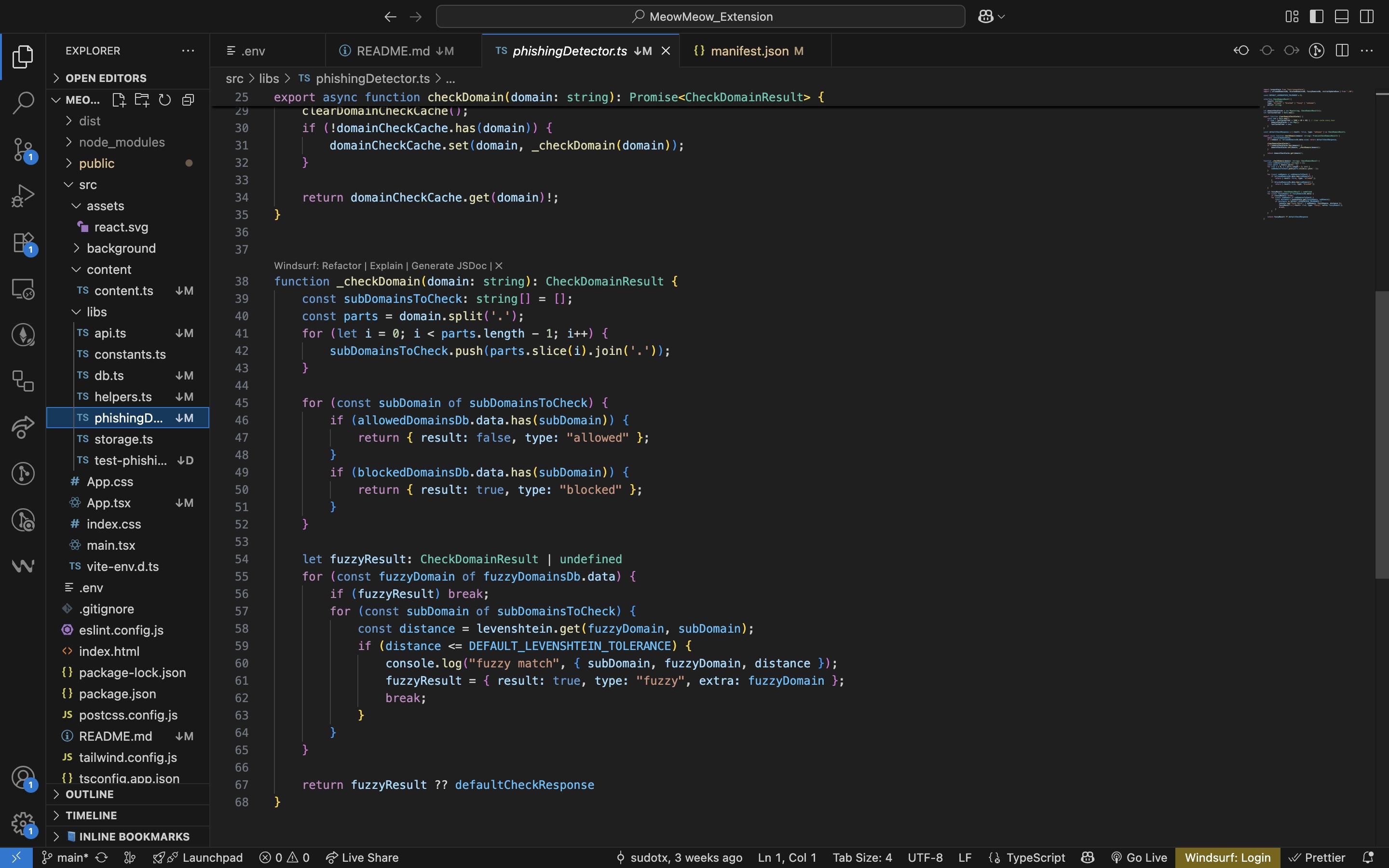
Task: Toggle the Primary Side Bar layout button
Action: 1316,17
